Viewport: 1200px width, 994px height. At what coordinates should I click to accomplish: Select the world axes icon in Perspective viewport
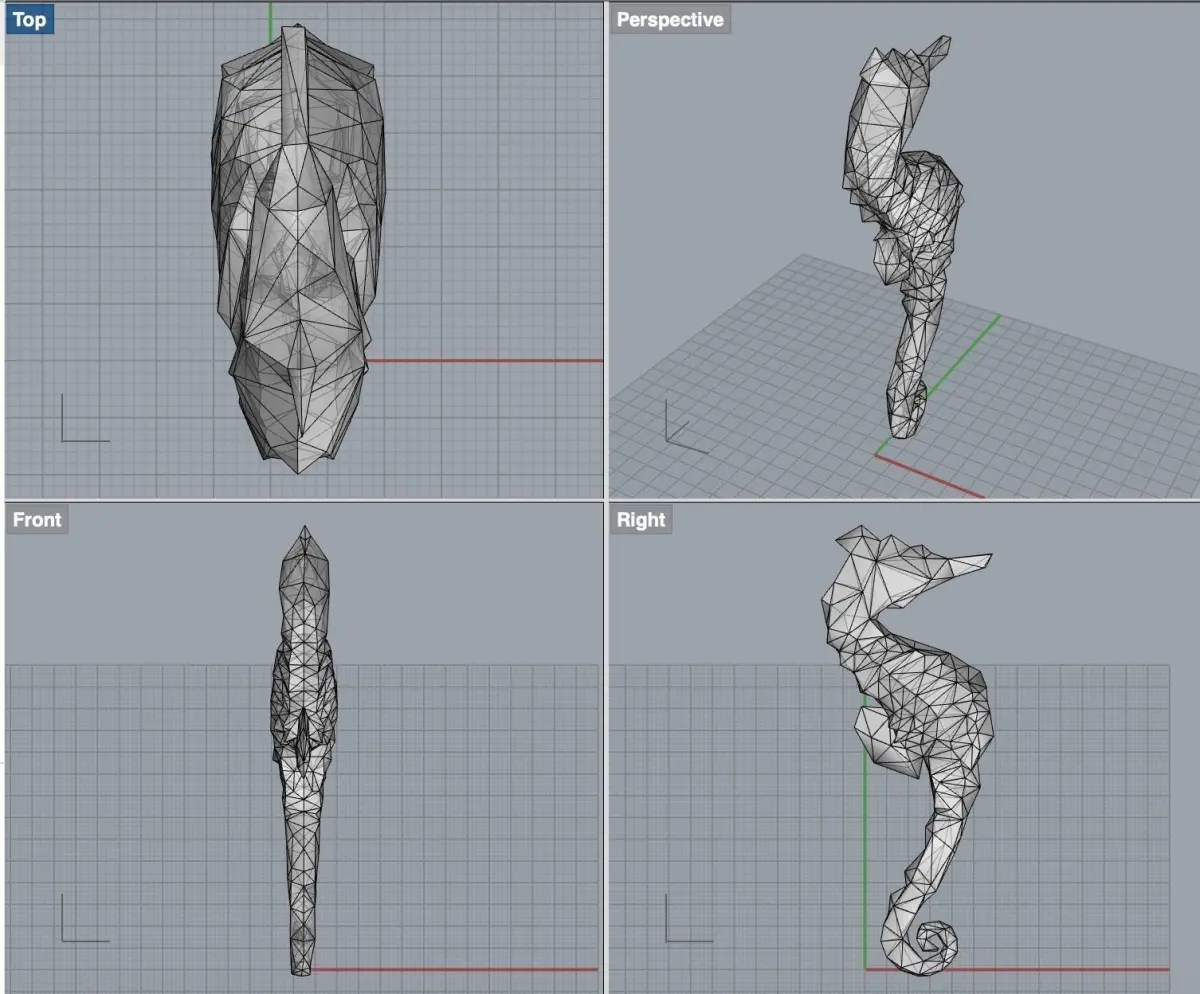click(685, 427)
